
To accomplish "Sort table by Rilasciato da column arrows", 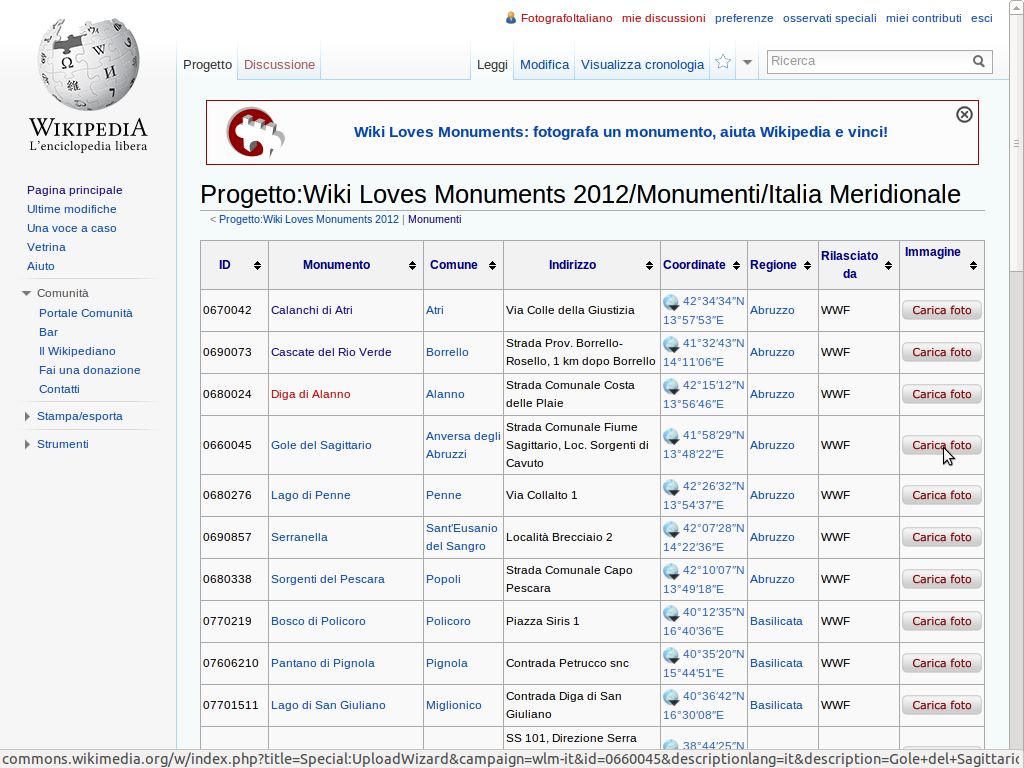I will tap(888, 265).
